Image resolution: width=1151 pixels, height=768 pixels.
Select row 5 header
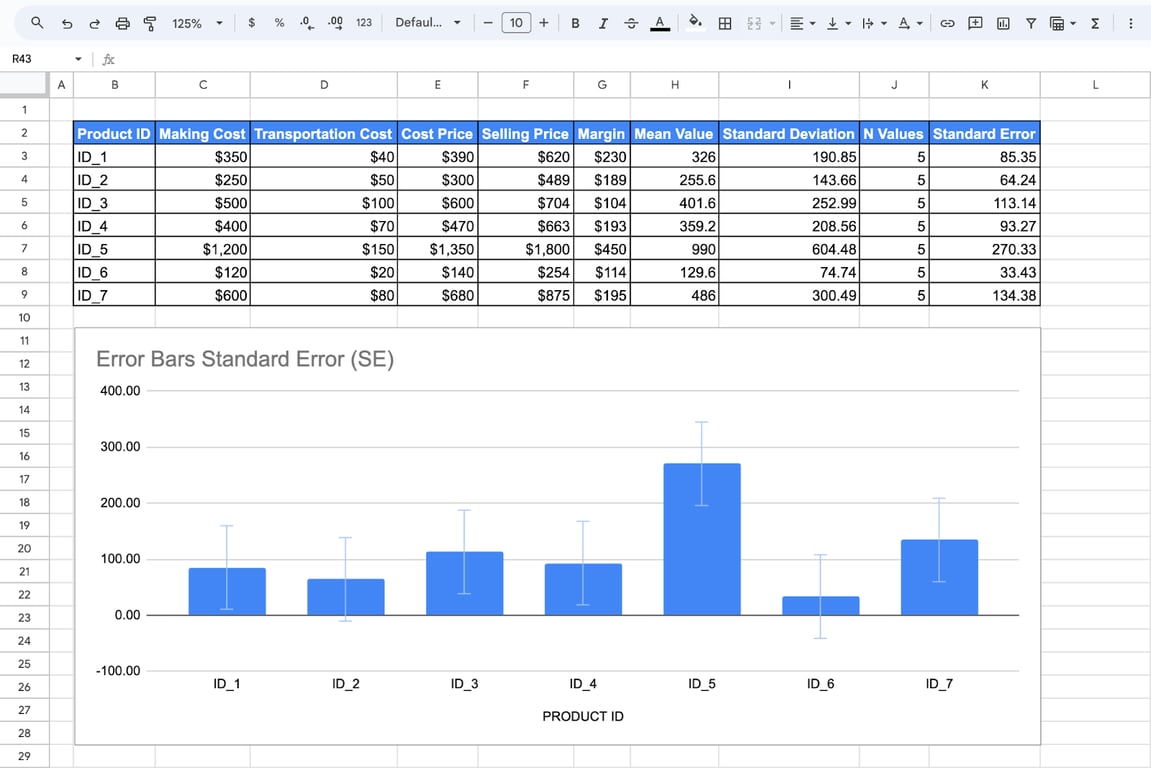tap(24, 202)
